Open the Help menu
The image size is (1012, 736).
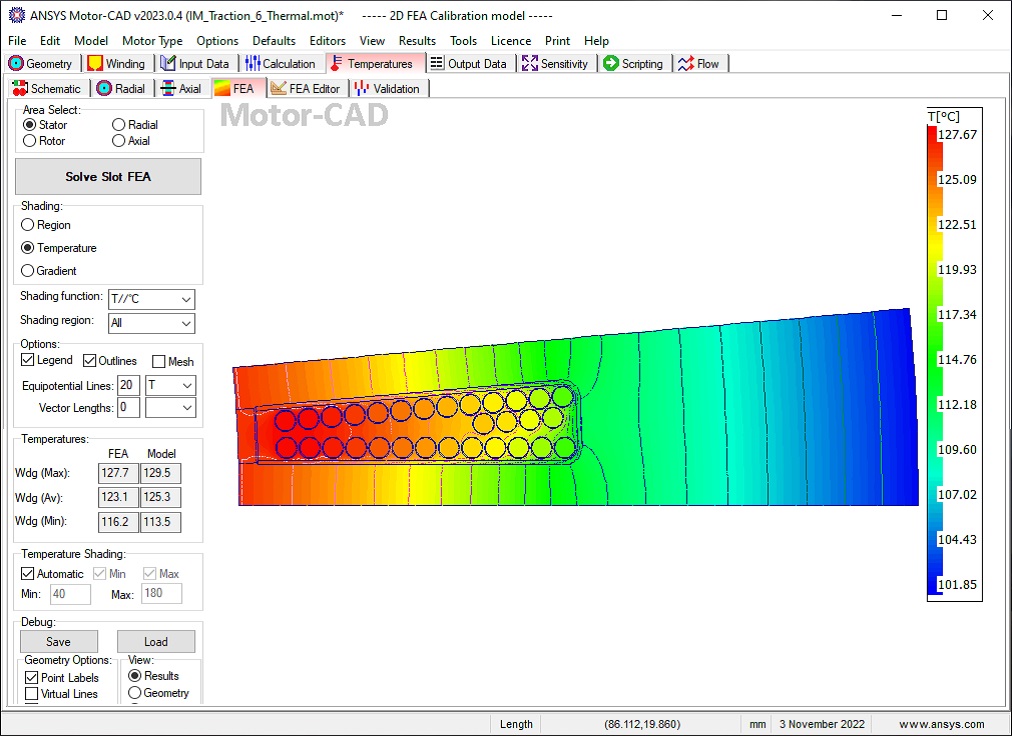point(596,41)
